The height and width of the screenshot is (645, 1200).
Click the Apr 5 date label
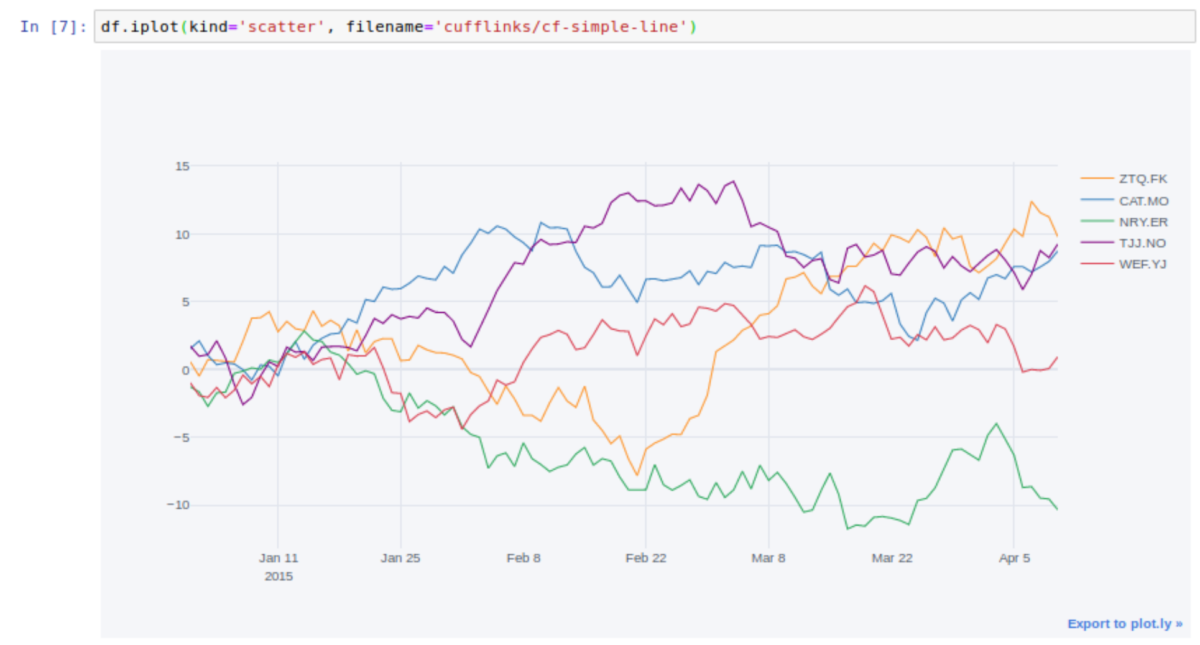click(x=1014, y=558)
